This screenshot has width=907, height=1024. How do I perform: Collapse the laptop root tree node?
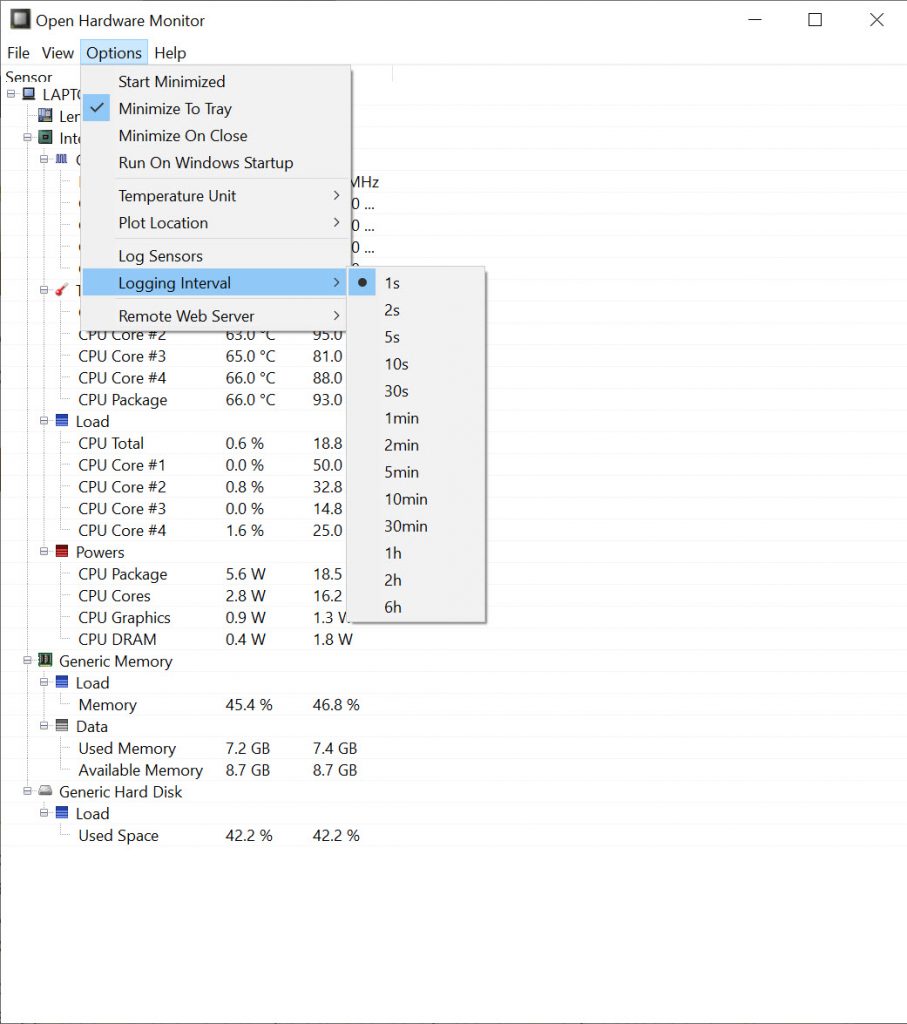coord(11,94)
